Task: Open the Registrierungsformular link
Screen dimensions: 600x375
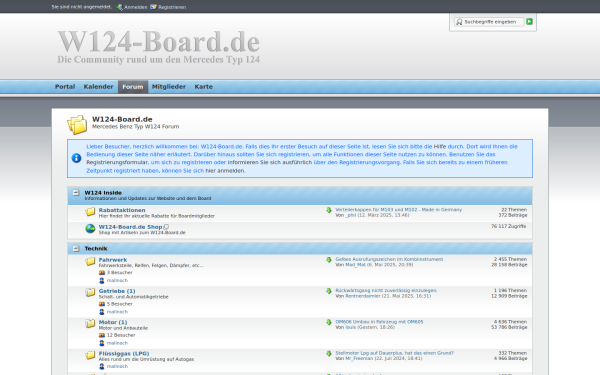Action: [117, 163]
